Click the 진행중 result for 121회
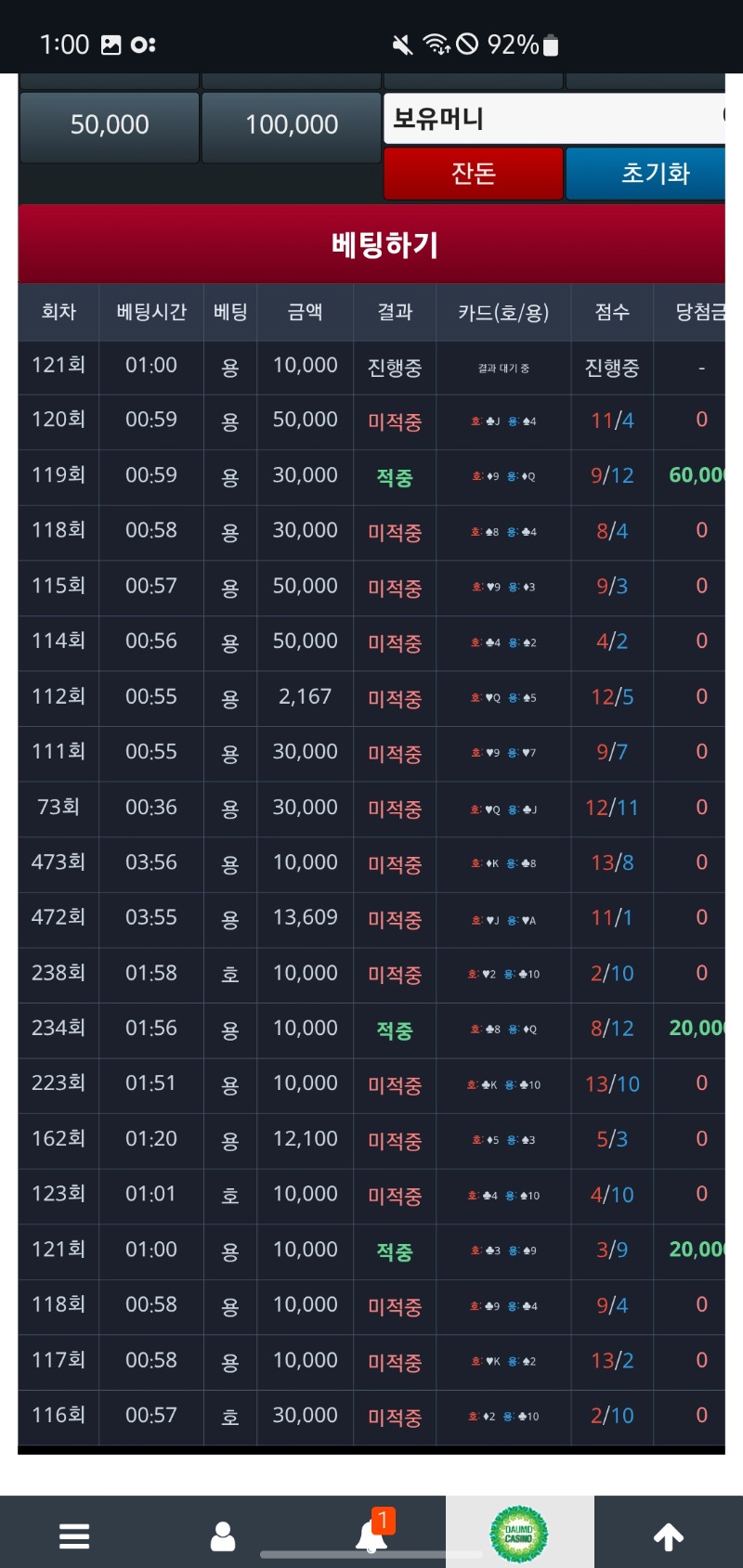Screen dimensions: 743x1568 (x=395, y=368)
